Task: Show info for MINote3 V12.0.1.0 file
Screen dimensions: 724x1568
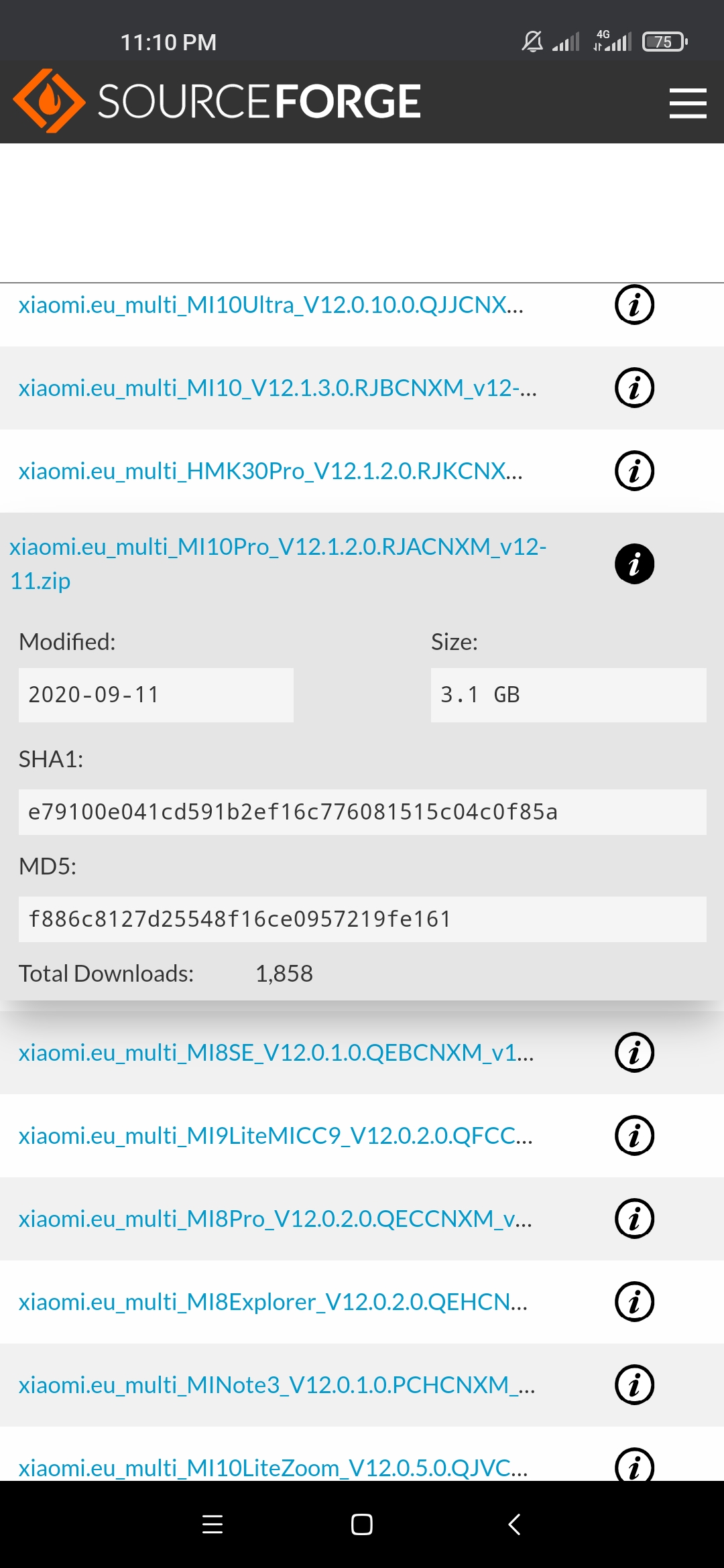Action: (x=634, y=1385)
